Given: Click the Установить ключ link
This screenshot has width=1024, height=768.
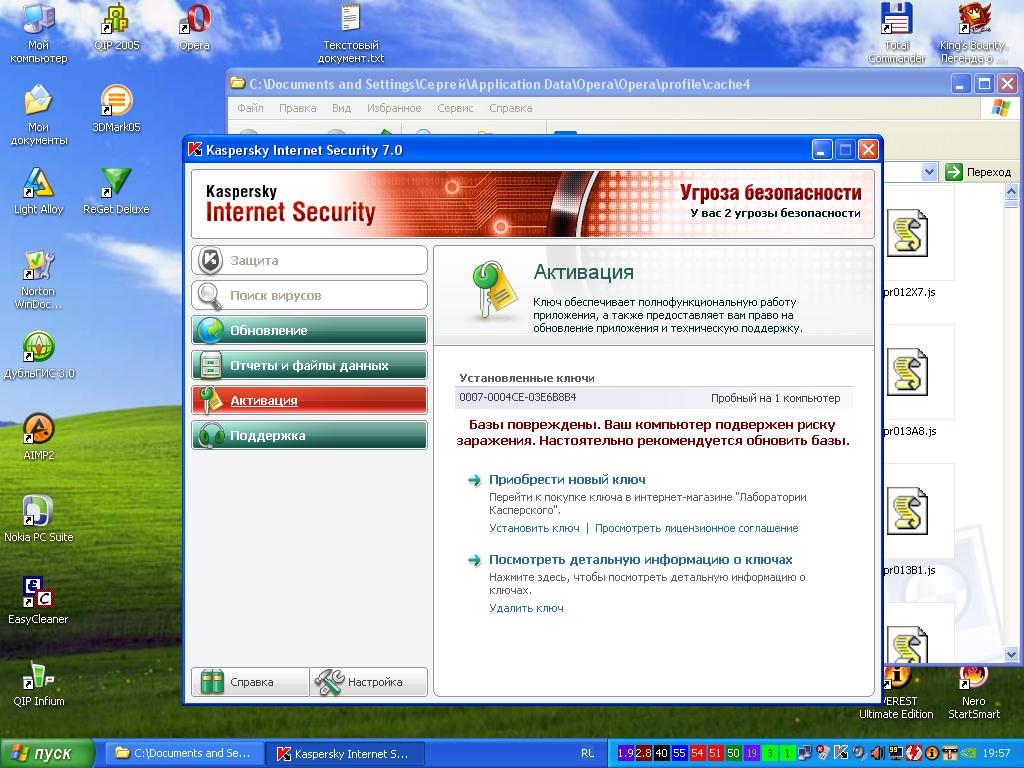Looking at the screenshot, I should pyautogui.click(x=534, y=528).
